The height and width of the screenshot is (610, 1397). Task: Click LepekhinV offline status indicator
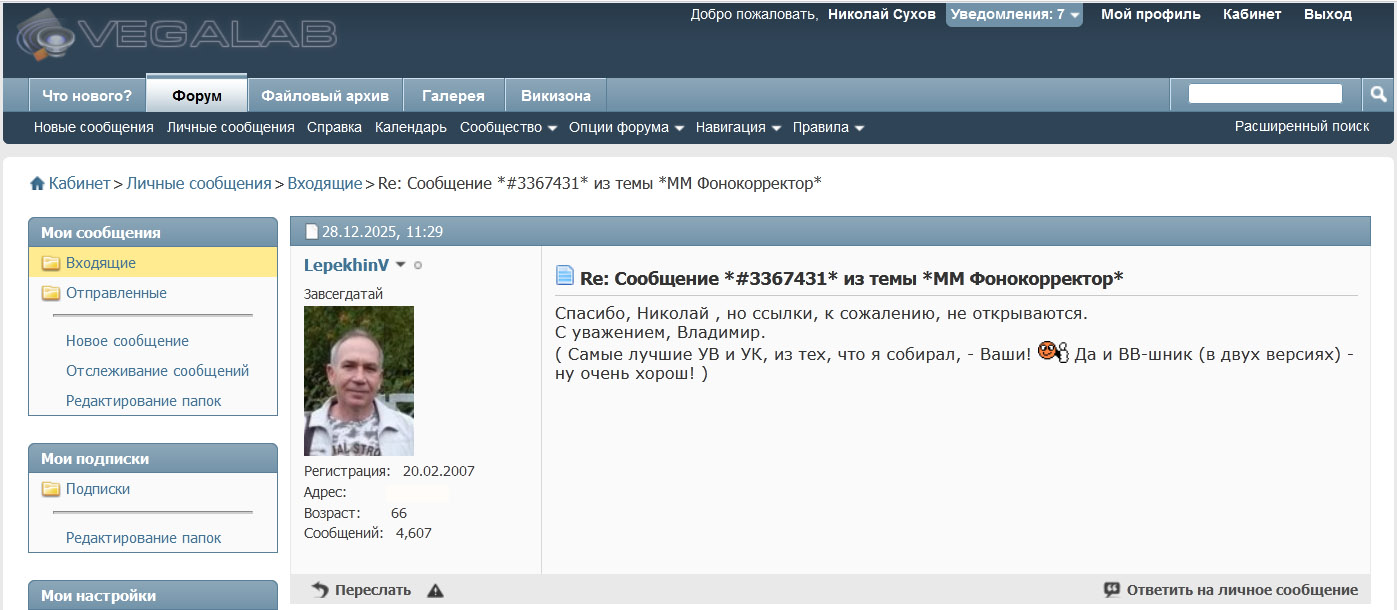coord(418,265)
